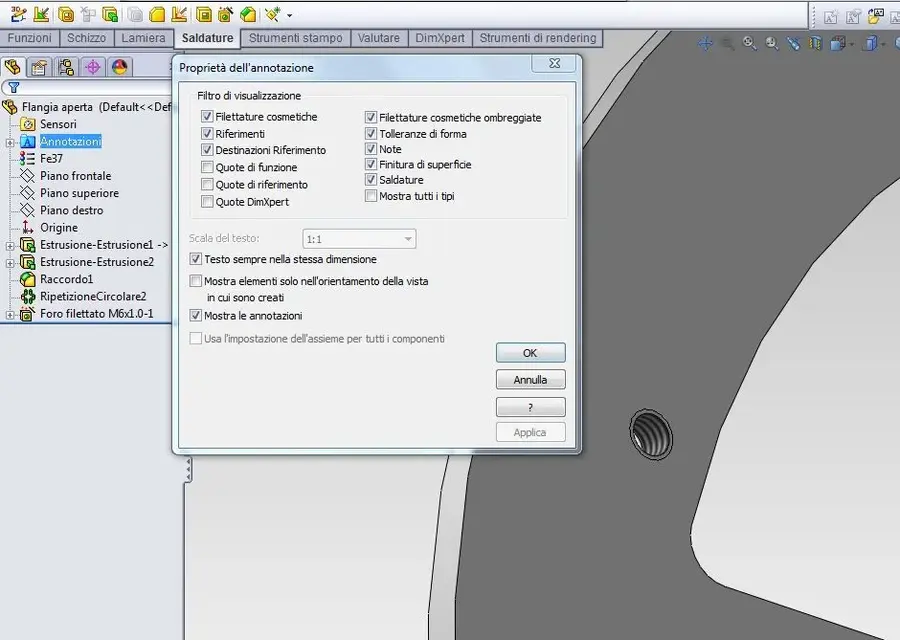Click the Raccordo1 fillet feature icon
The width and height of the screenshot is (900, 640).
point(27,279)
